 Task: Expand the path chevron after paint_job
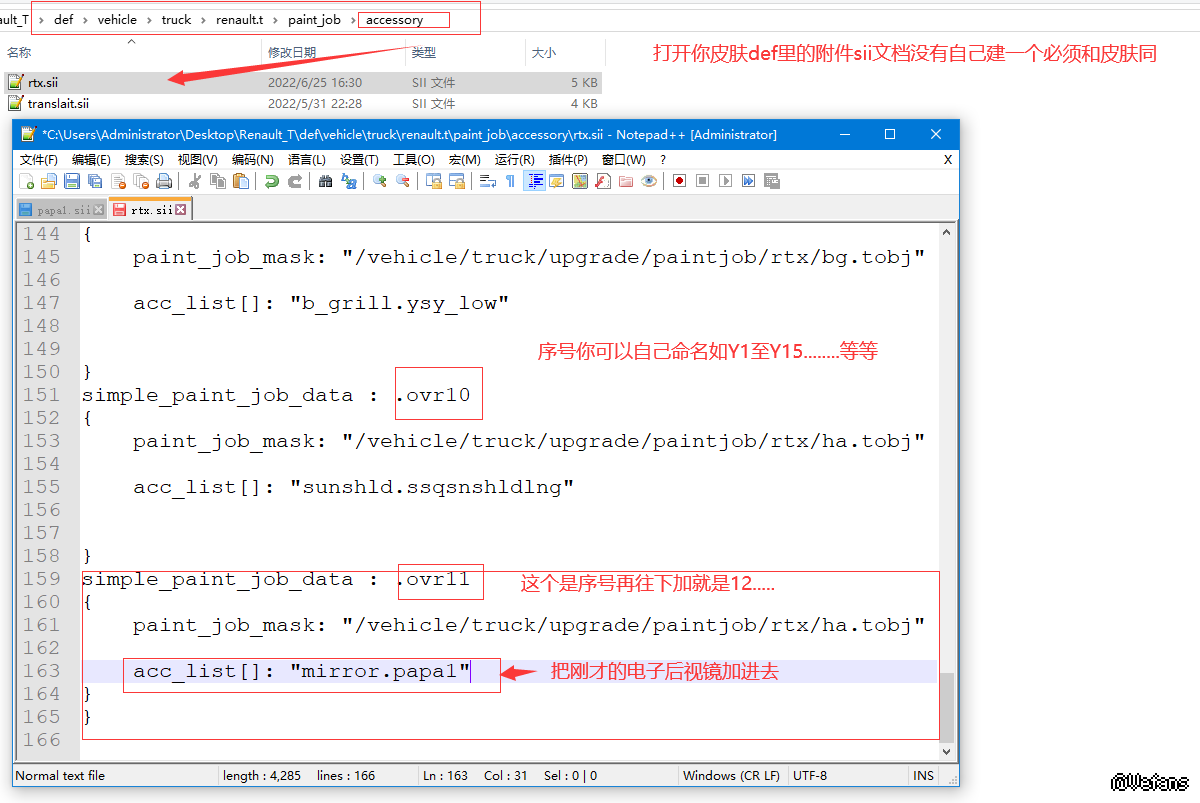(353, 20)
